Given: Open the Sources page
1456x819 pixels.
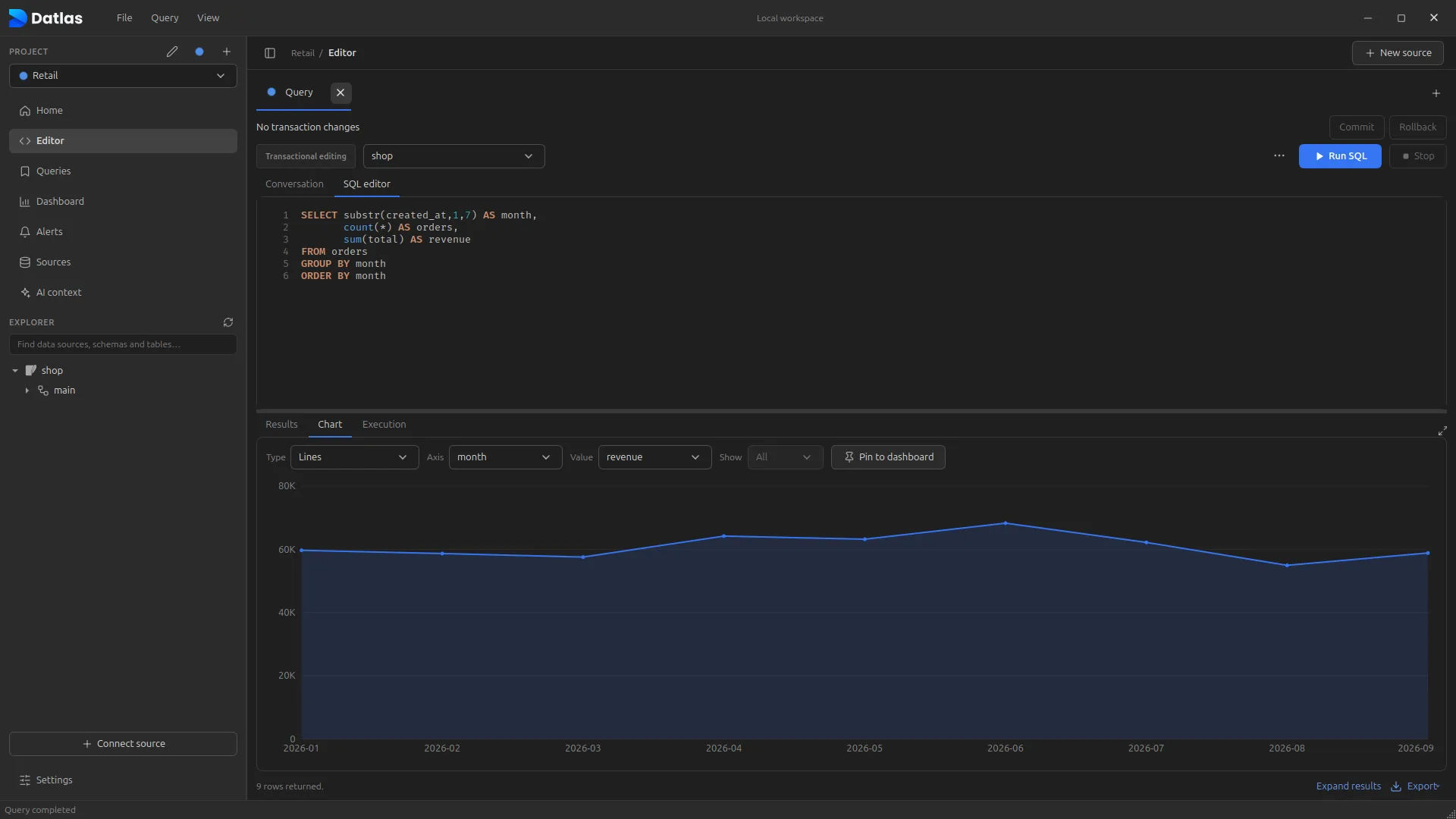Looking at the screenshot, I should 123,262.
